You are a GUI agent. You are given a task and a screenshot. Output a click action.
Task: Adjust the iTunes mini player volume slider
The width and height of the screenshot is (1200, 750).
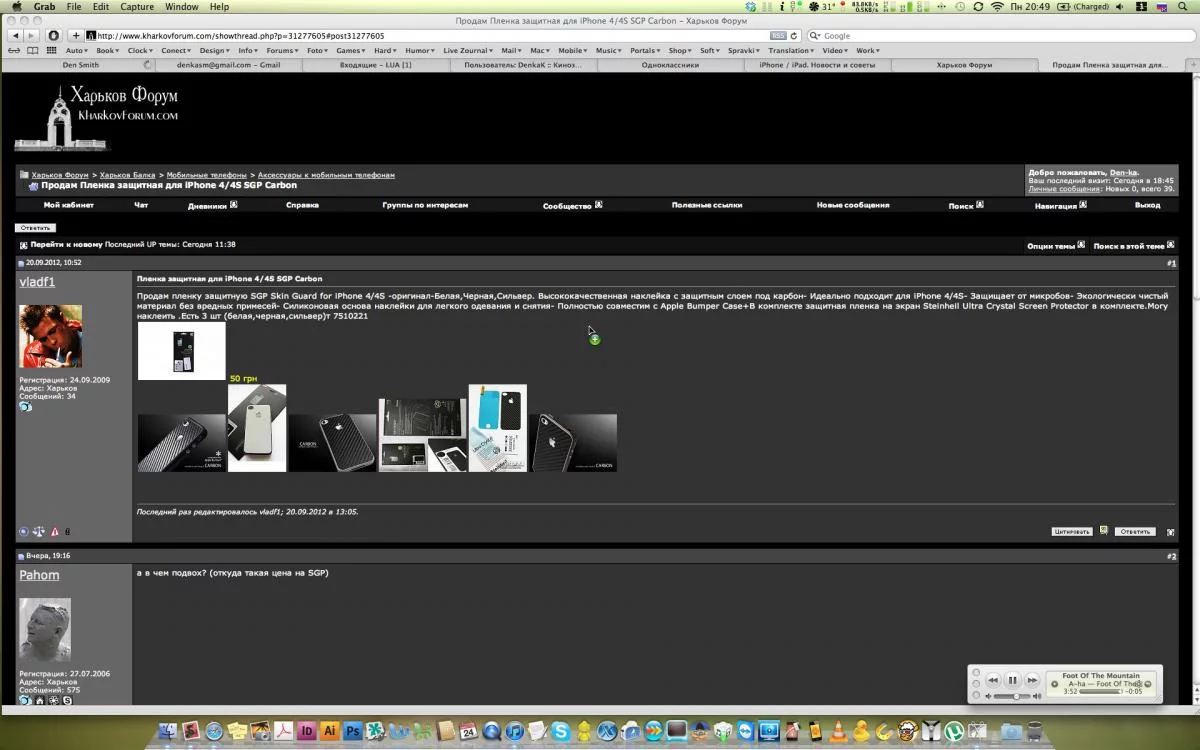click(x=1015, y=696)
